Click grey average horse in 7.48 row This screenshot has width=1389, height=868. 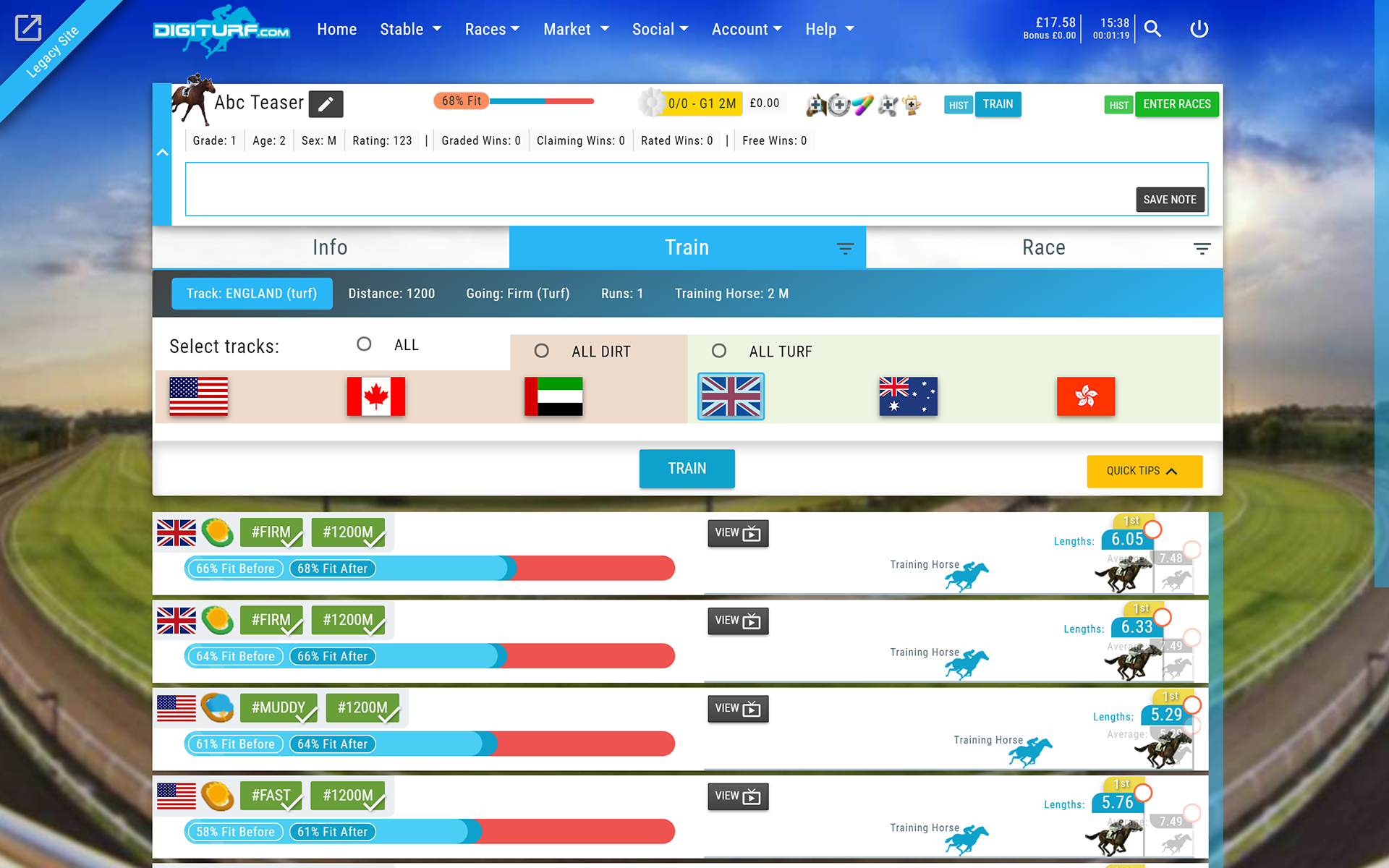[1176, 579]
